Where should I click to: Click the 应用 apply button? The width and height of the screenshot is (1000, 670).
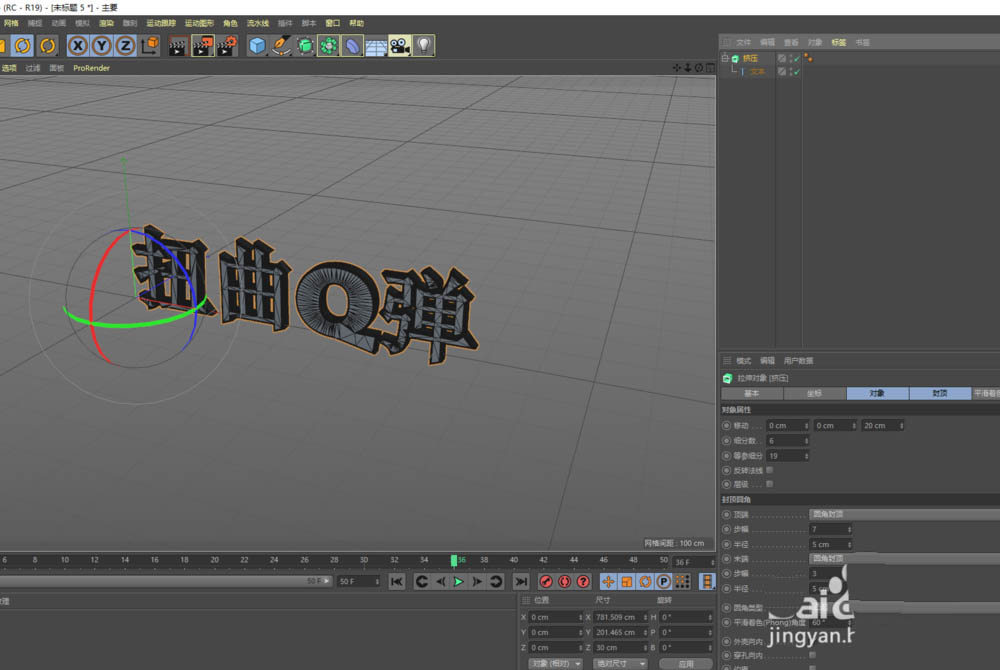tap(688, 663)
